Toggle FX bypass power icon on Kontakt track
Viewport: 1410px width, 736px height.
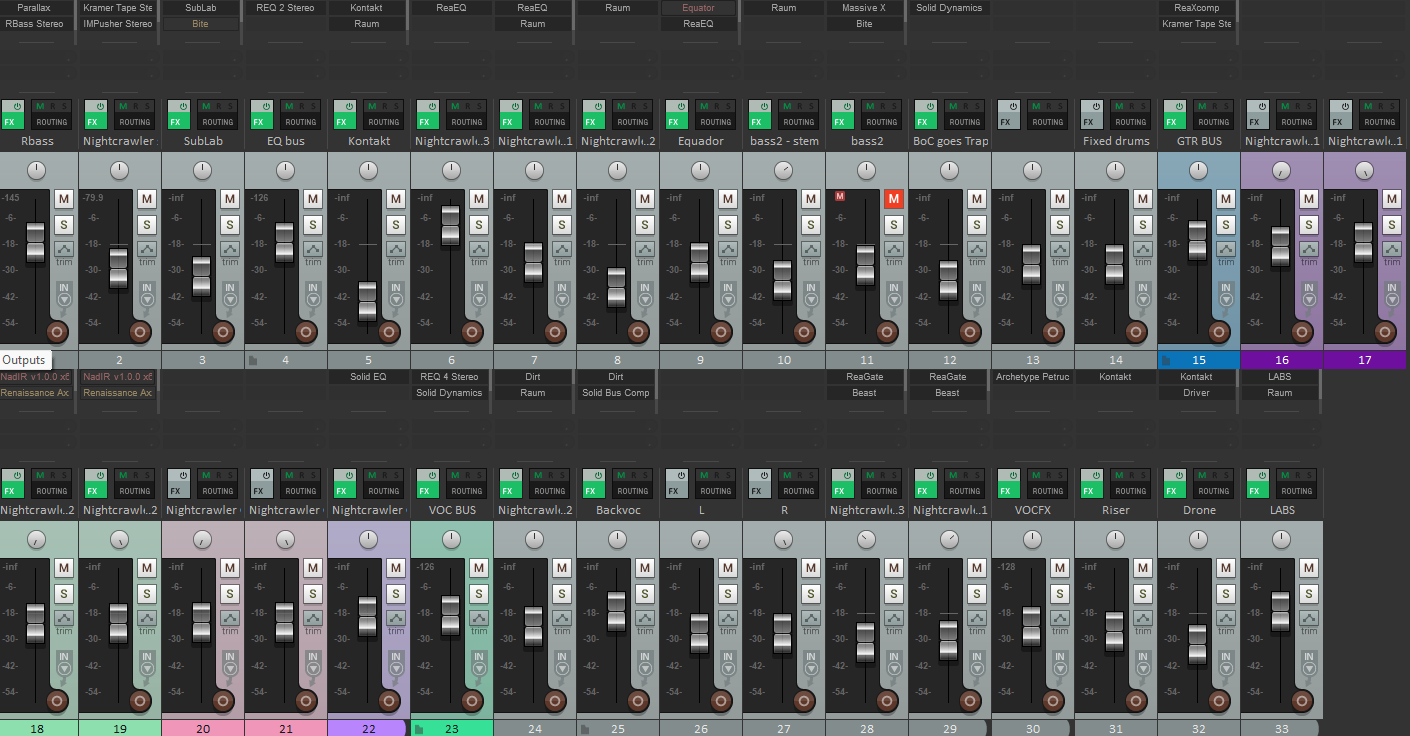349,106
